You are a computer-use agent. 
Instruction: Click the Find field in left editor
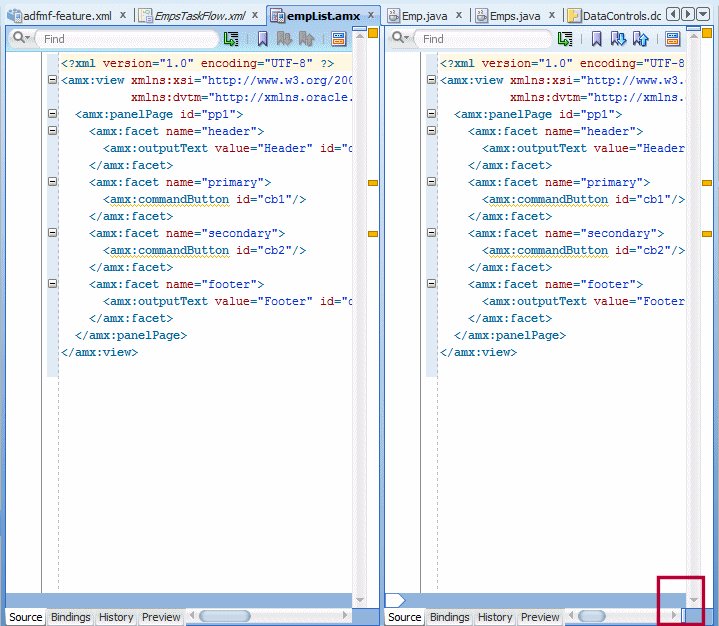coord(126,39)
